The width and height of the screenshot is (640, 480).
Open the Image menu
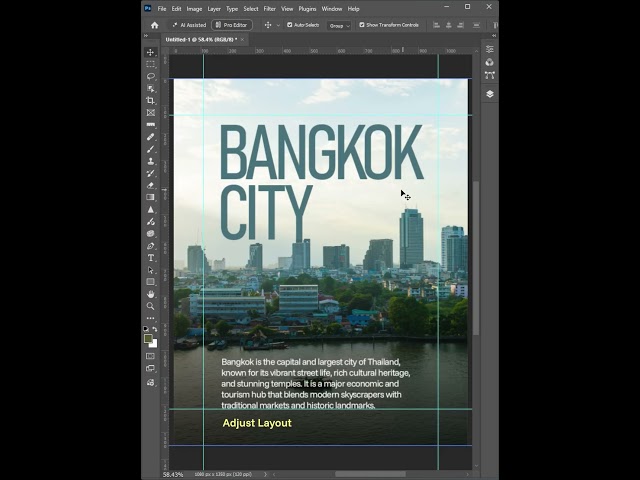[x=194, y=9]
